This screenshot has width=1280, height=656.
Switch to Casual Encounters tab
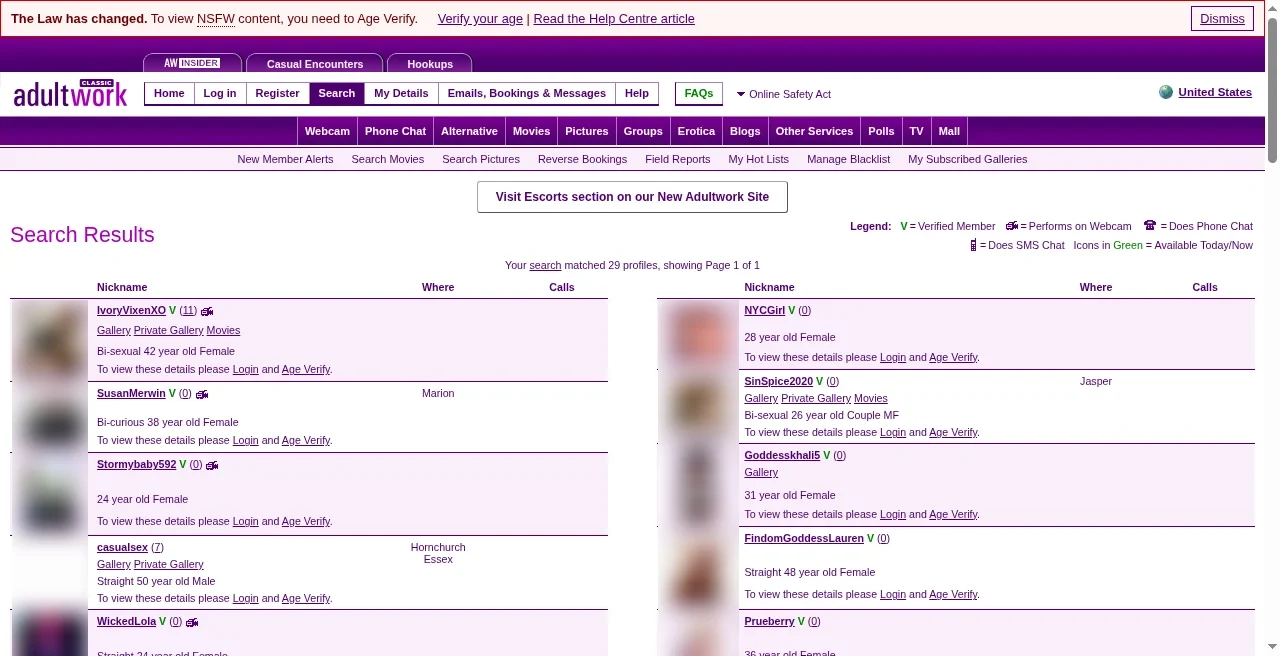[x=315, y=63]
